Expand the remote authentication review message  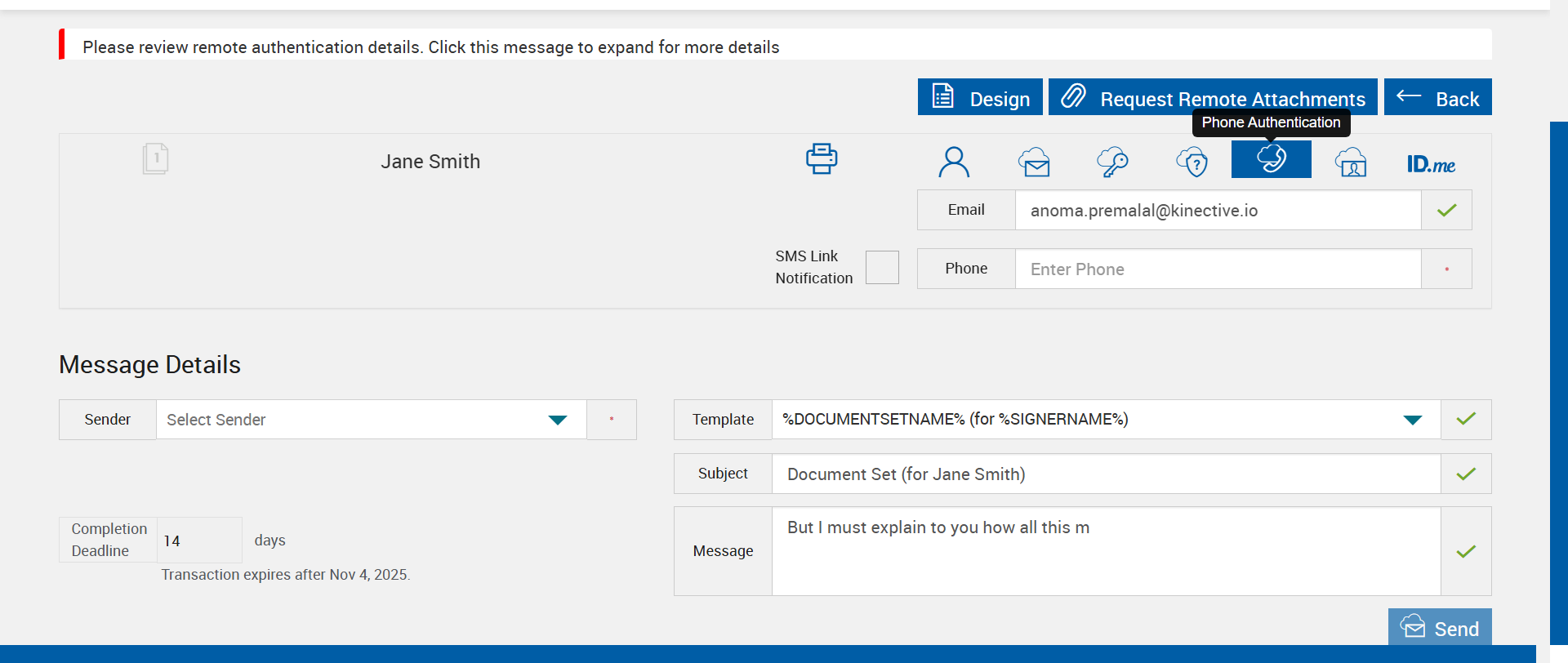click(776, 45)
